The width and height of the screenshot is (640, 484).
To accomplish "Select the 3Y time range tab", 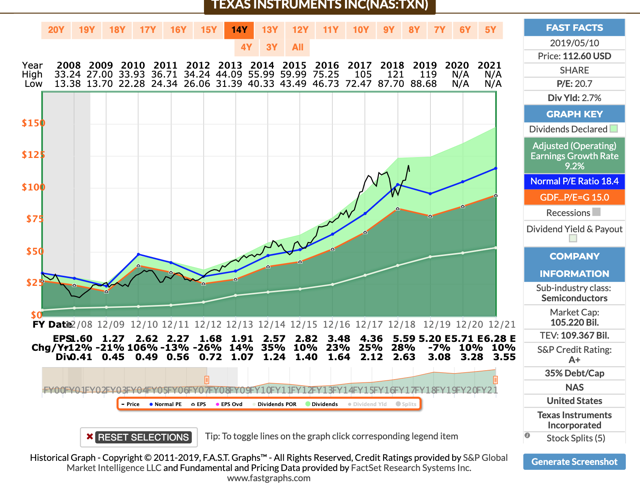I will [272, 47].
